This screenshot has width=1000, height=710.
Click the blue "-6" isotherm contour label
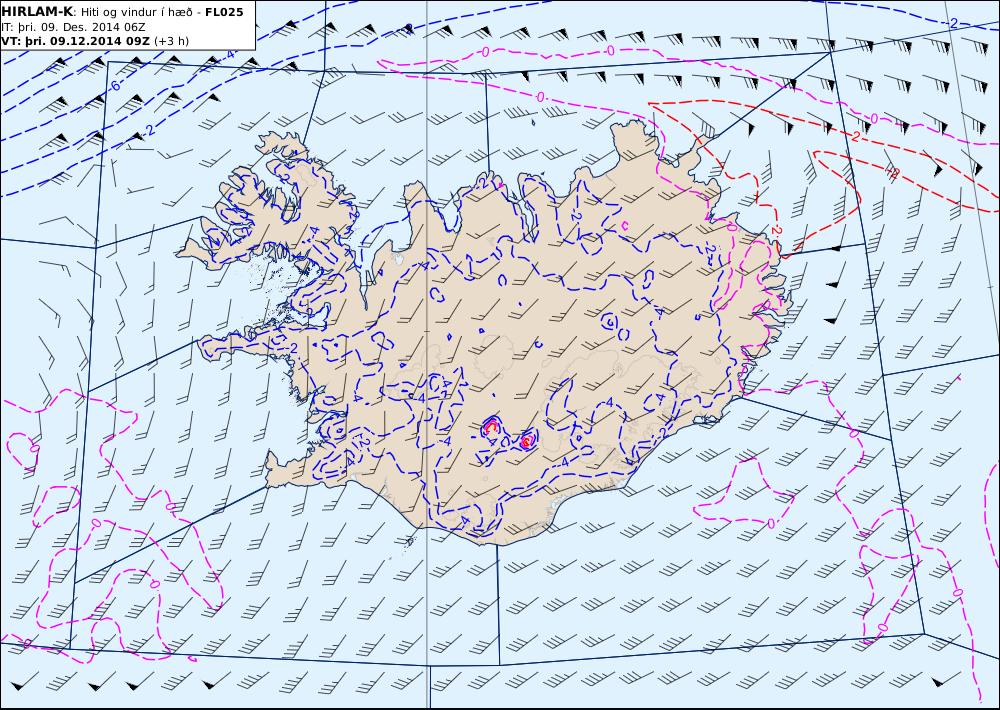pos(114,84)
